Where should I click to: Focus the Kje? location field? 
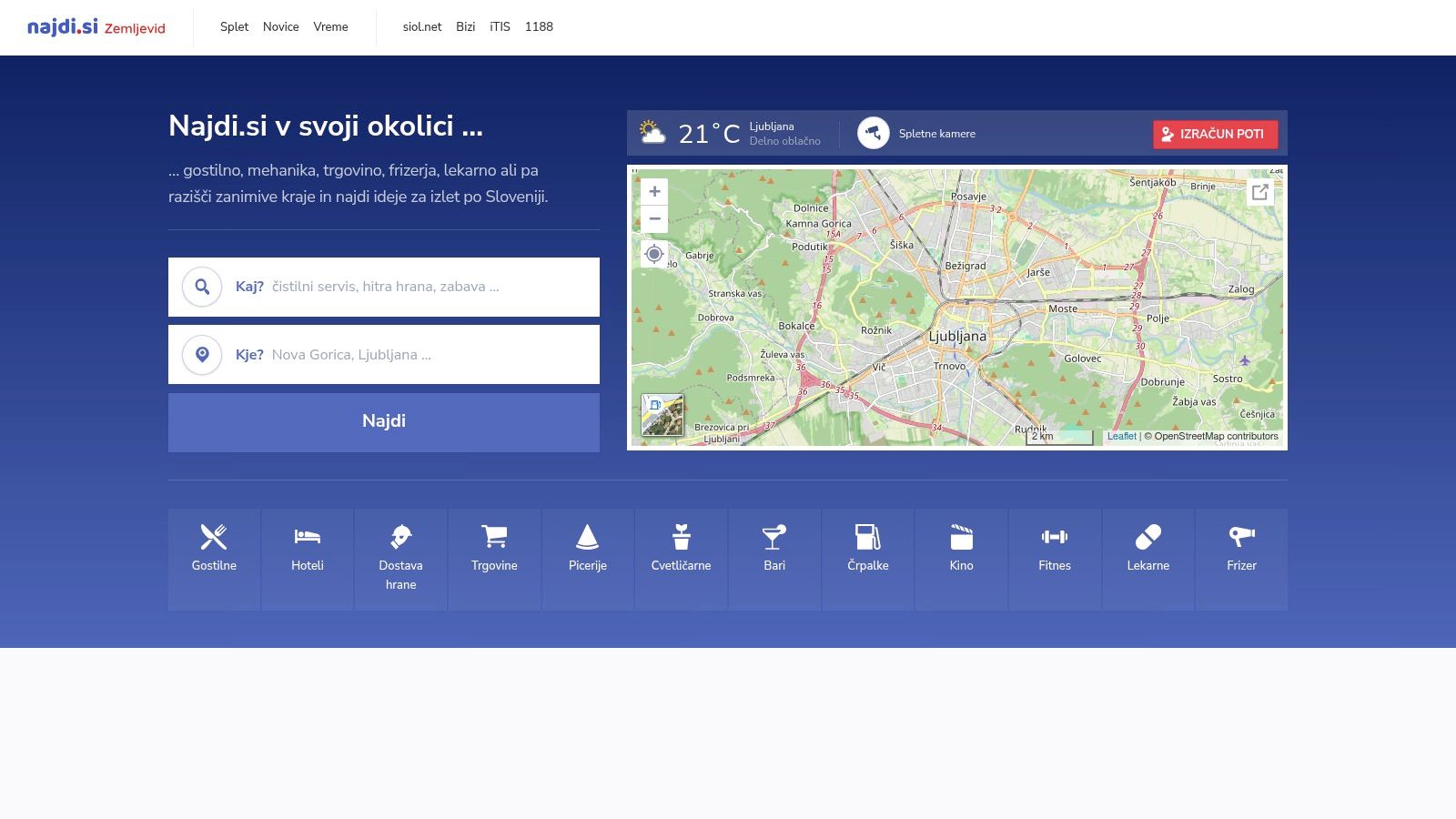click(x=384, y=355)
